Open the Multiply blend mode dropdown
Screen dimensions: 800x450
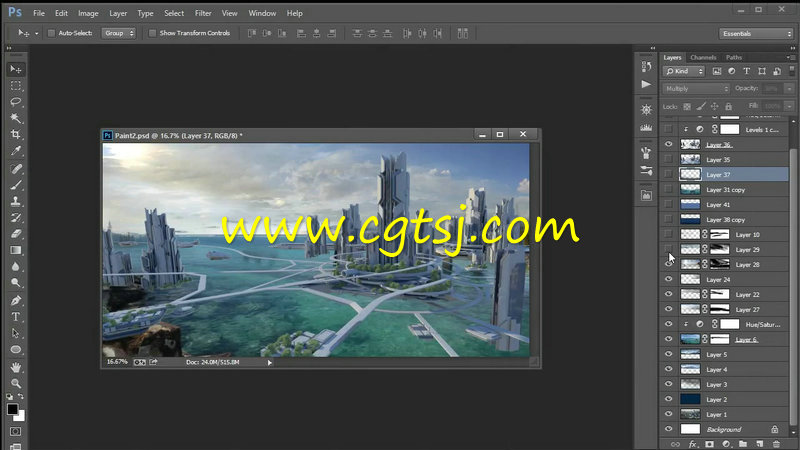(696, 89)
